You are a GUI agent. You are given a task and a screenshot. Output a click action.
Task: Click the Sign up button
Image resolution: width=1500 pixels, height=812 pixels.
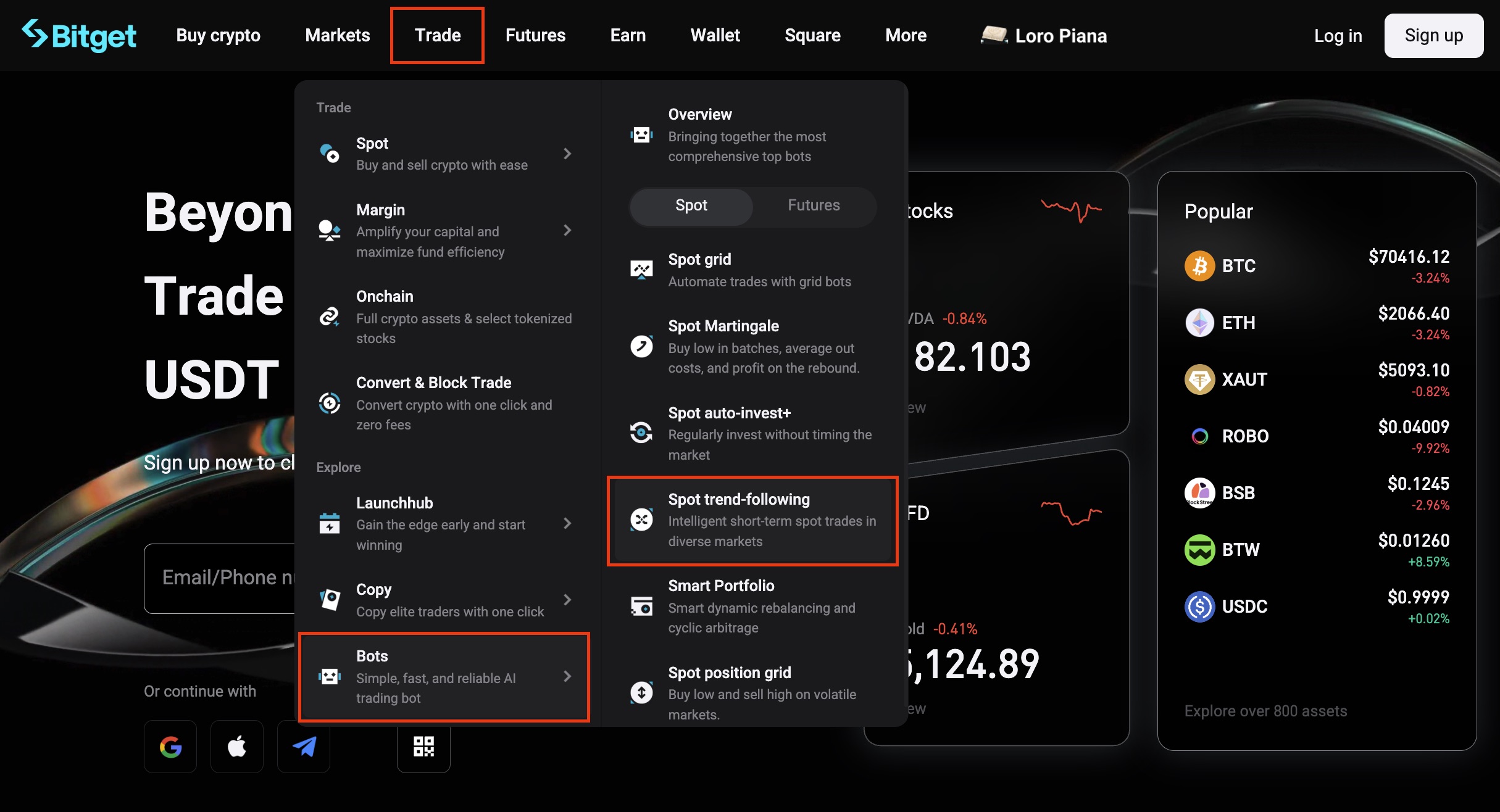tap(1433, 35)
